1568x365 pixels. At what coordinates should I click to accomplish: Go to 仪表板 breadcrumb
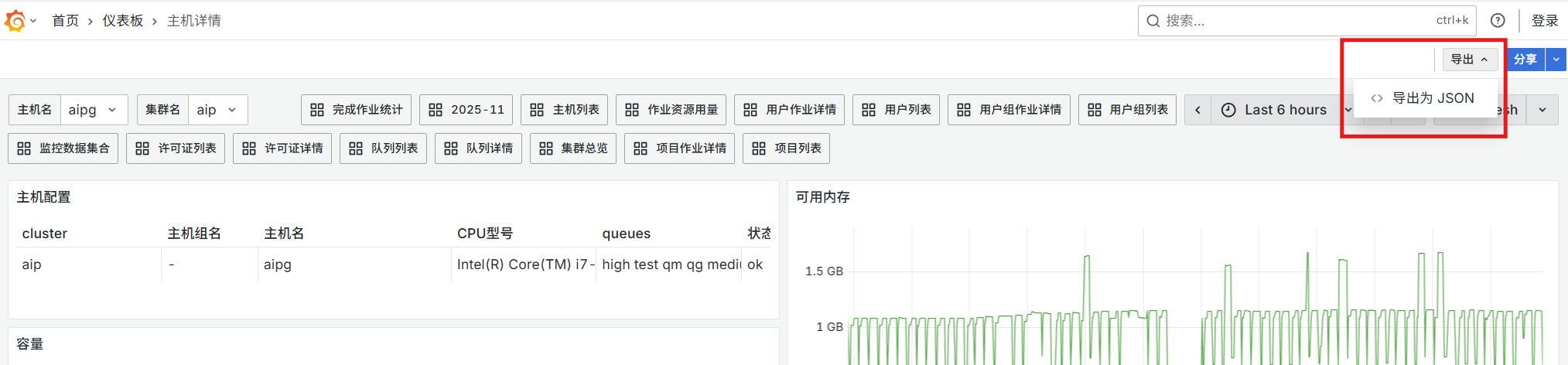point(123,21)
